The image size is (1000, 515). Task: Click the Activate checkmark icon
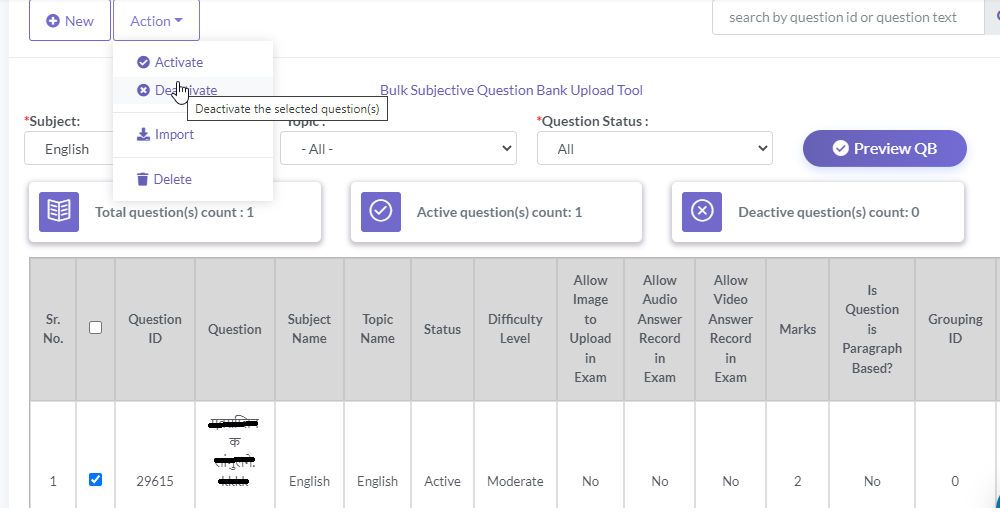click(143, 62)
